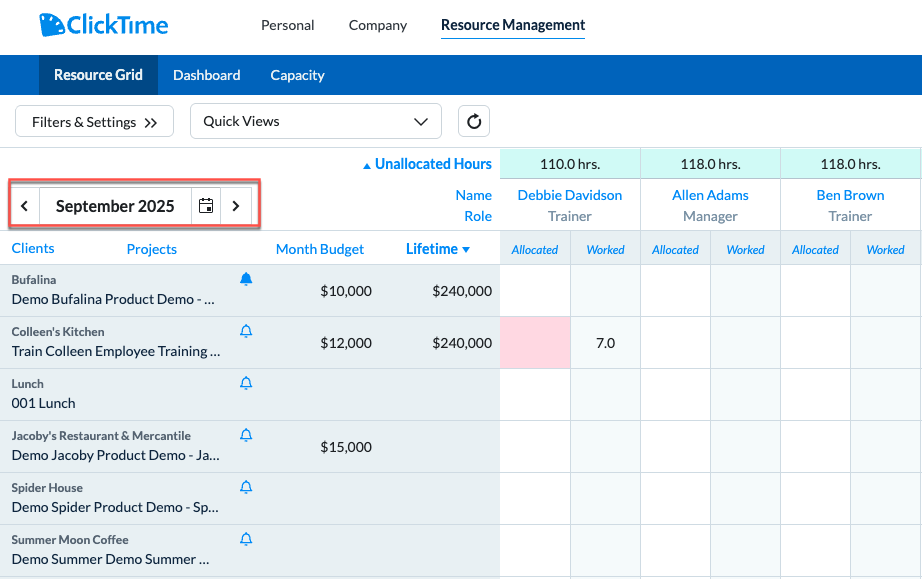922x579 pixels.
Task: Toggle the bell icon for Colleen's Kitchen
Action: pos(246,331)
